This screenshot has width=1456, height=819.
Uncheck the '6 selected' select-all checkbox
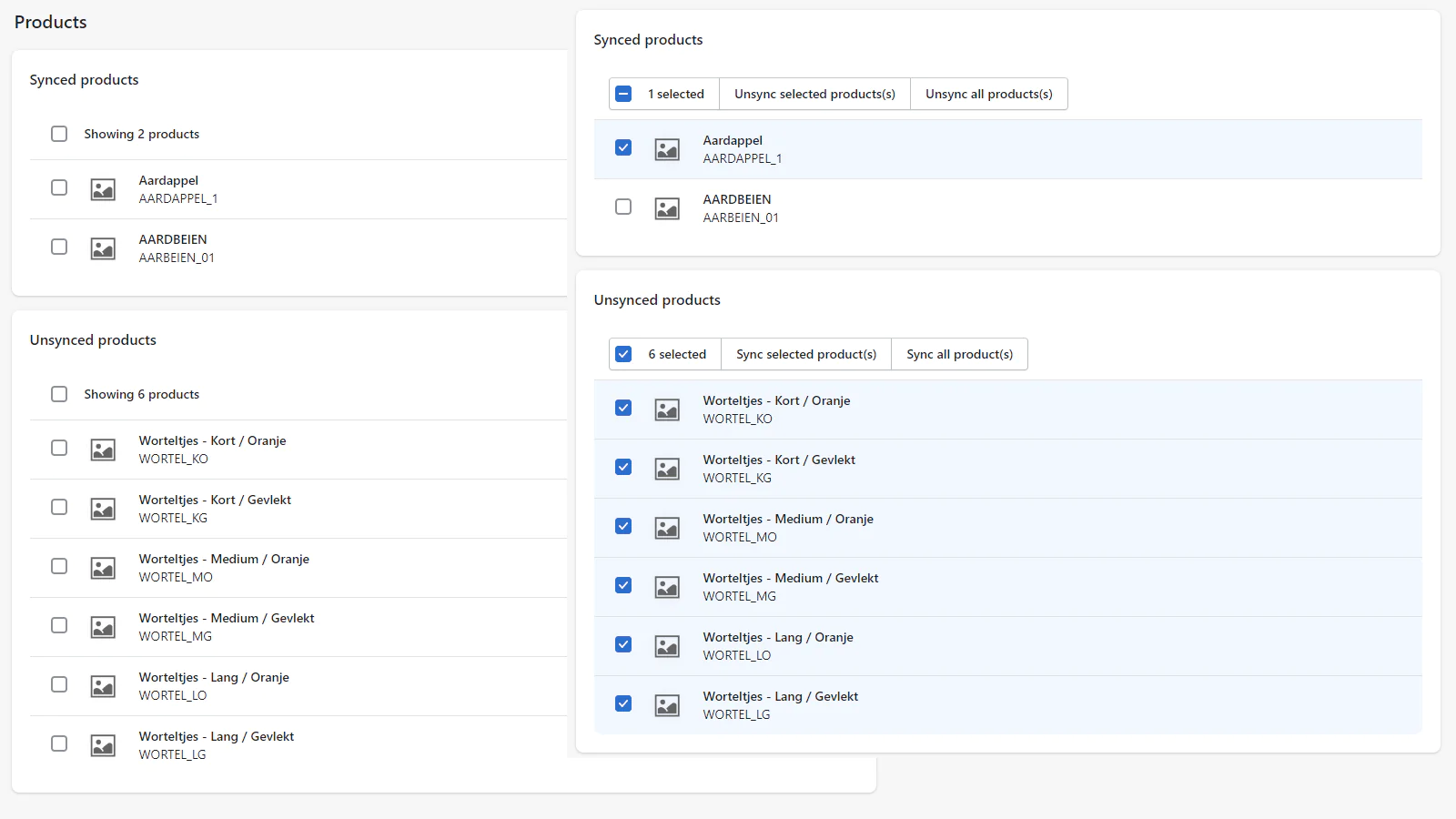tap(623, 354)
